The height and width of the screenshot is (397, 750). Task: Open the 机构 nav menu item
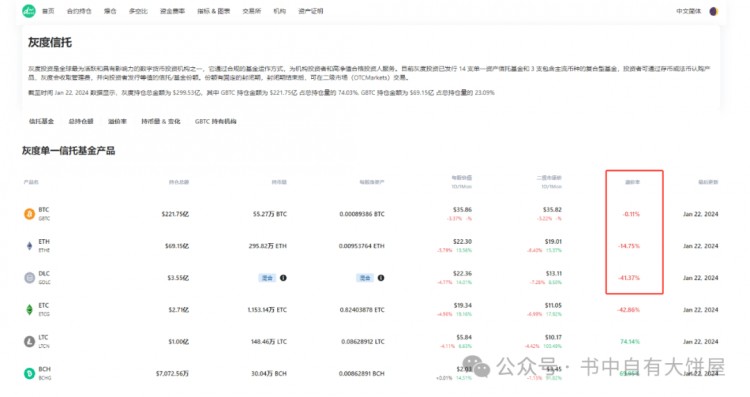click(279, 11)
